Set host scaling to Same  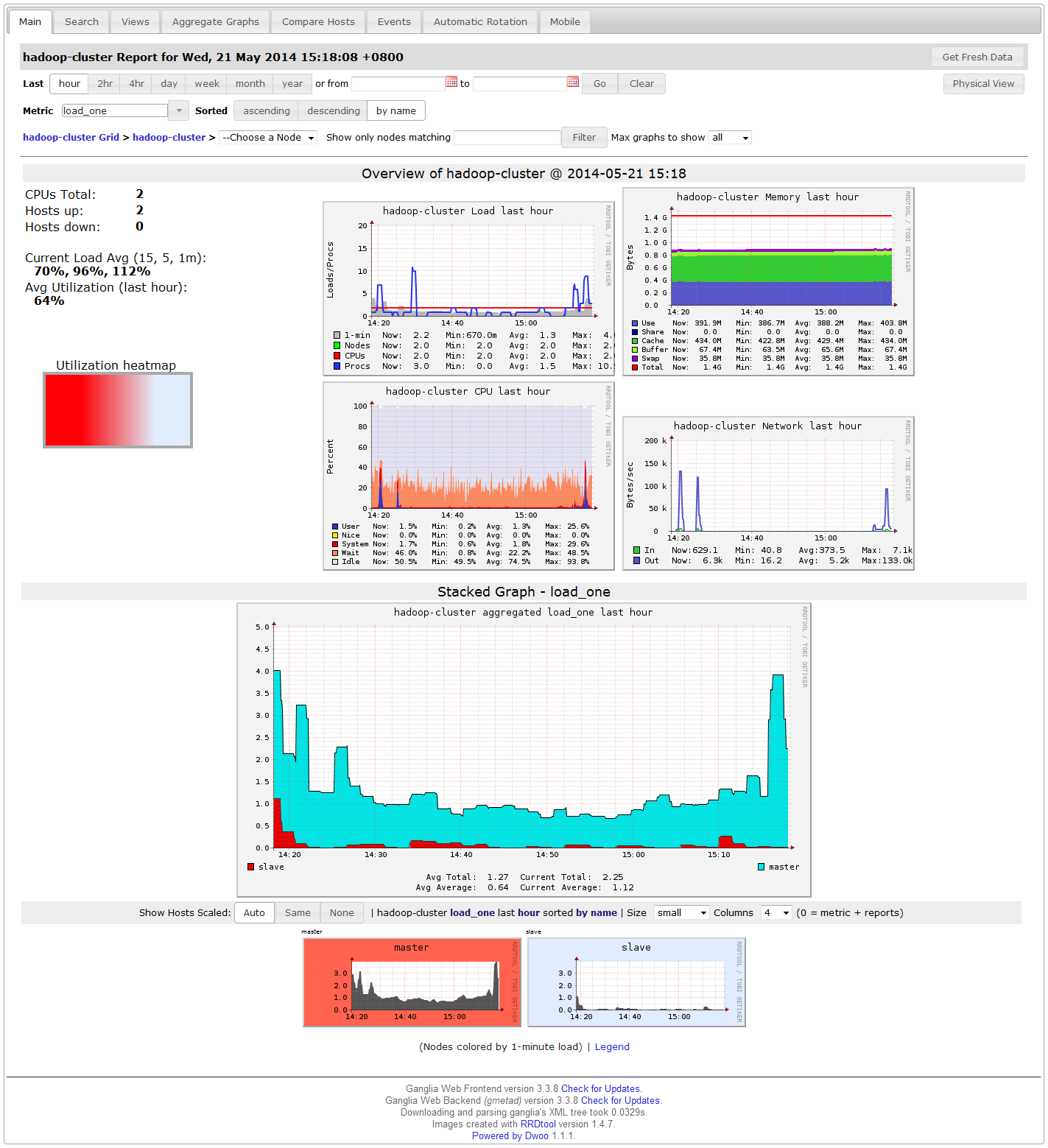click(x=298, y=913)
